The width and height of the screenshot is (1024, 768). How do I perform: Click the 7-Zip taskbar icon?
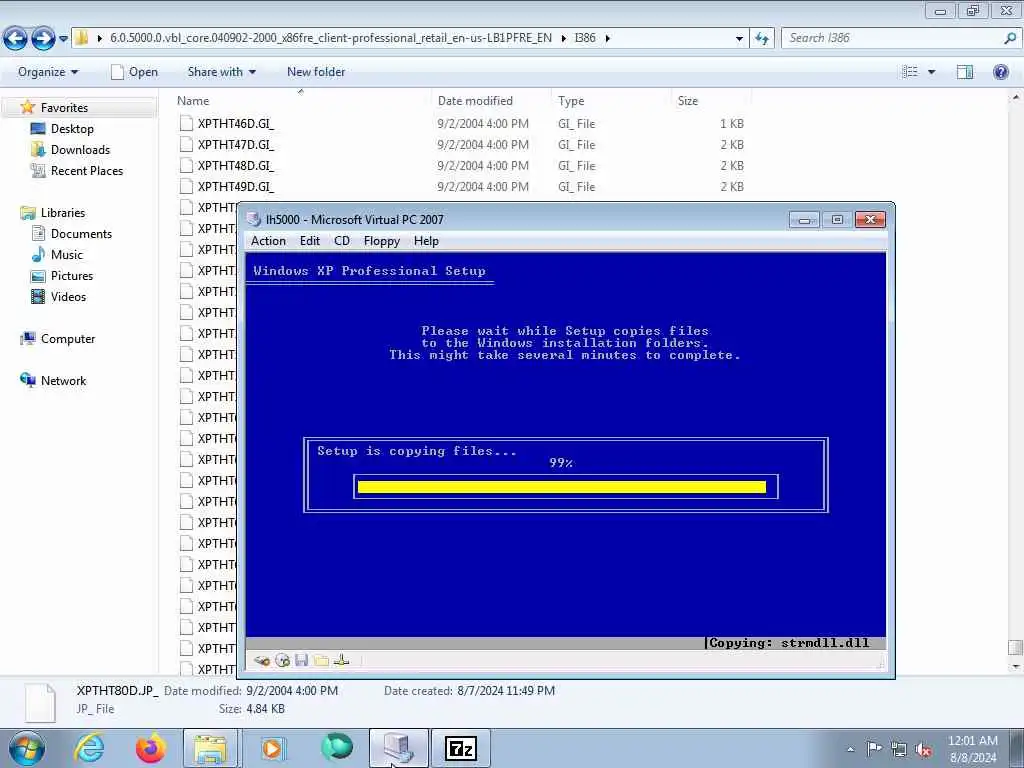[x=460, y=748]
